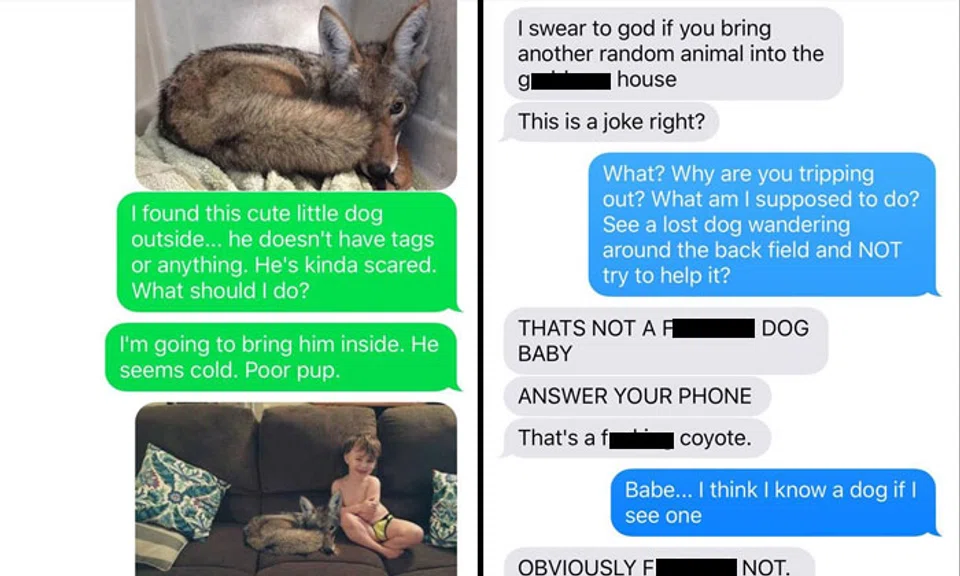
Task: Open the photo of toddler on couch
Action: [x=296, y=488]
